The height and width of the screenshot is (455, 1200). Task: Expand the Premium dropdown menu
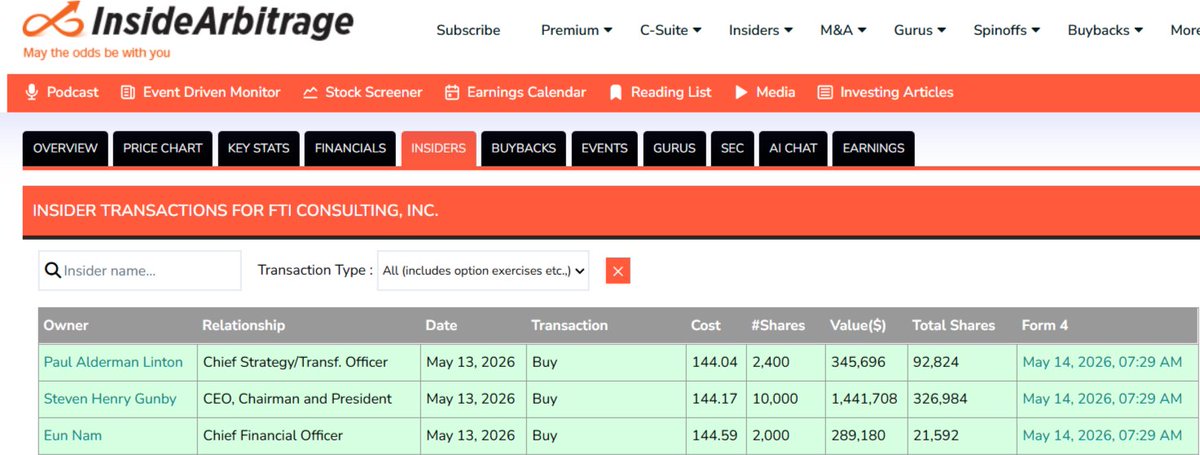pyautogui.click(x=577, y=30)
